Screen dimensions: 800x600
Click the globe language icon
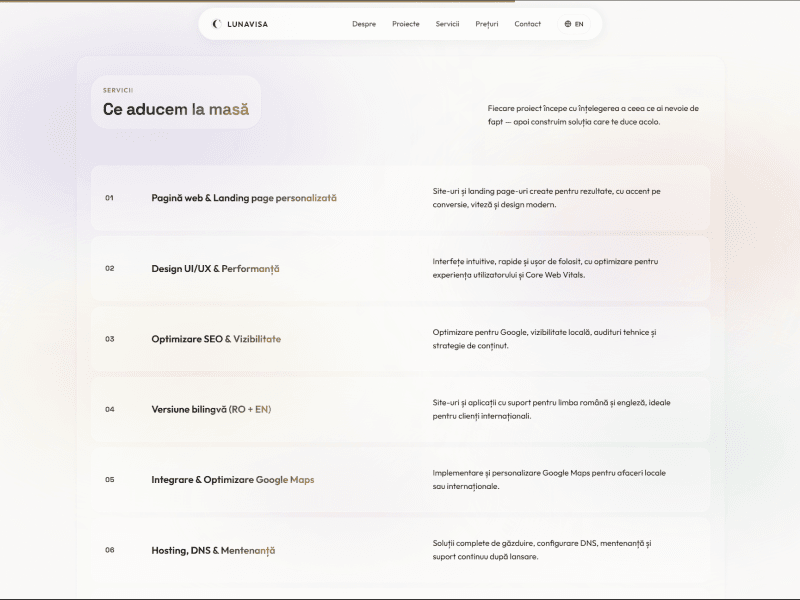pos(568,24)
